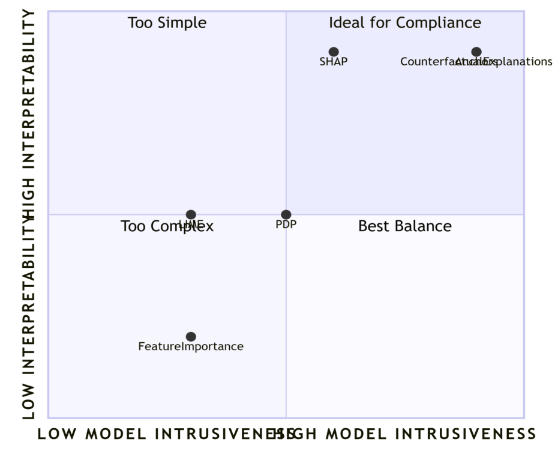
Task: Select the Low Model Intrusiveness axis label
Action: pos(166,434)
